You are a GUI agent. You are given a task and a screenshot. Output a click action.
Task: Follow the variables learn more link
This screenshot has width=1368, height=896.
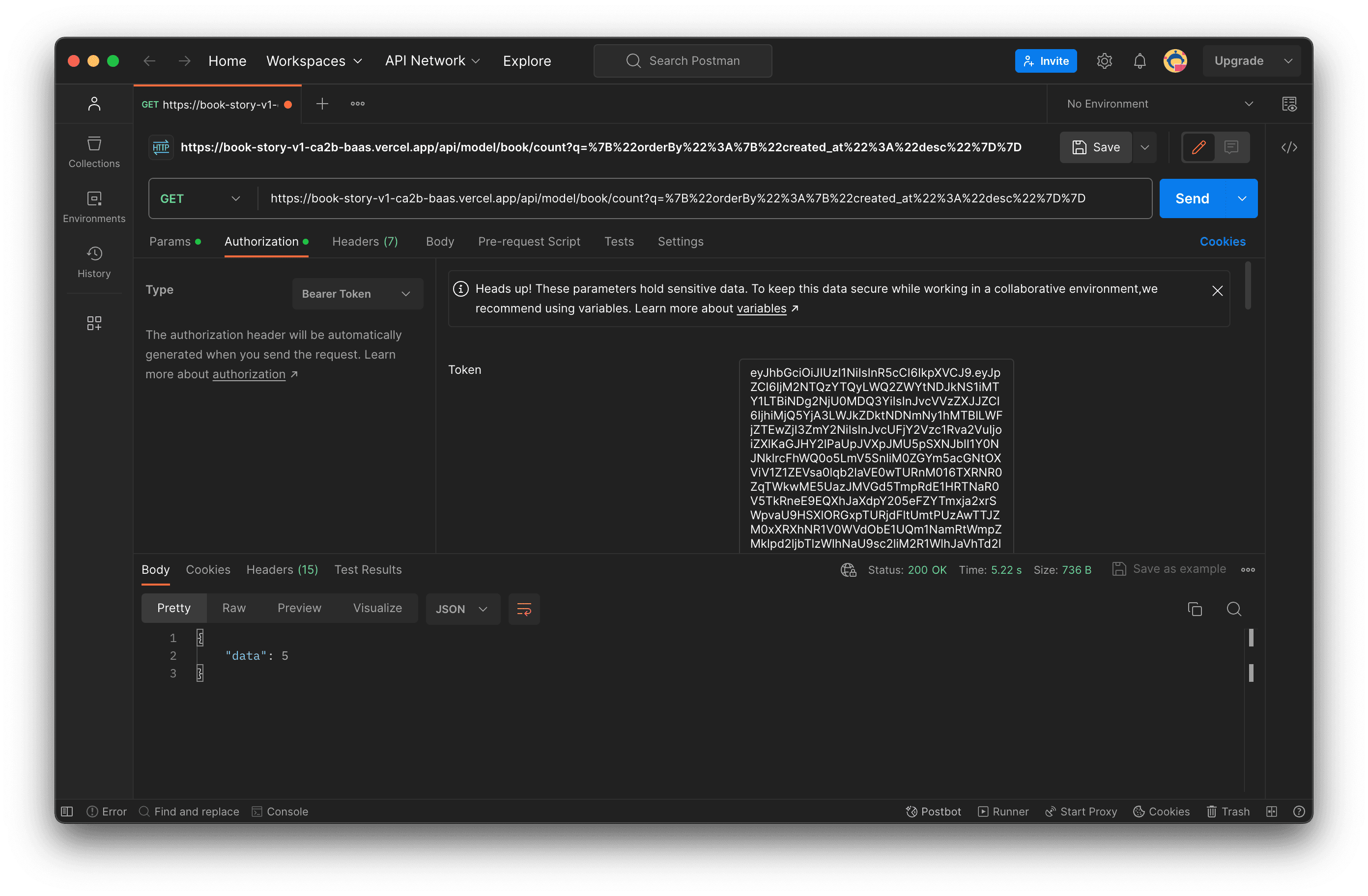(x=761, y=308)
